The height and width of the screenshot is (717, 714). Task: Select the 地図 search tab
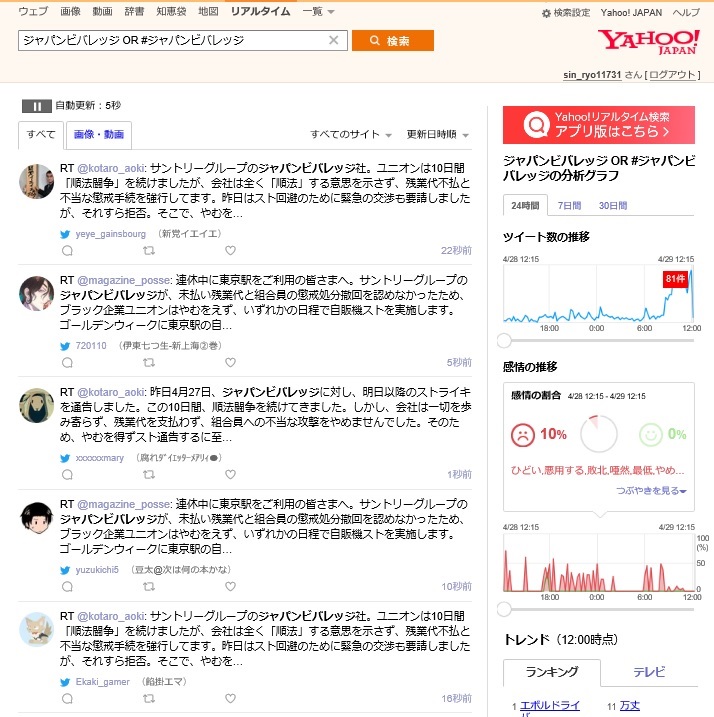[x=208, y=11]
